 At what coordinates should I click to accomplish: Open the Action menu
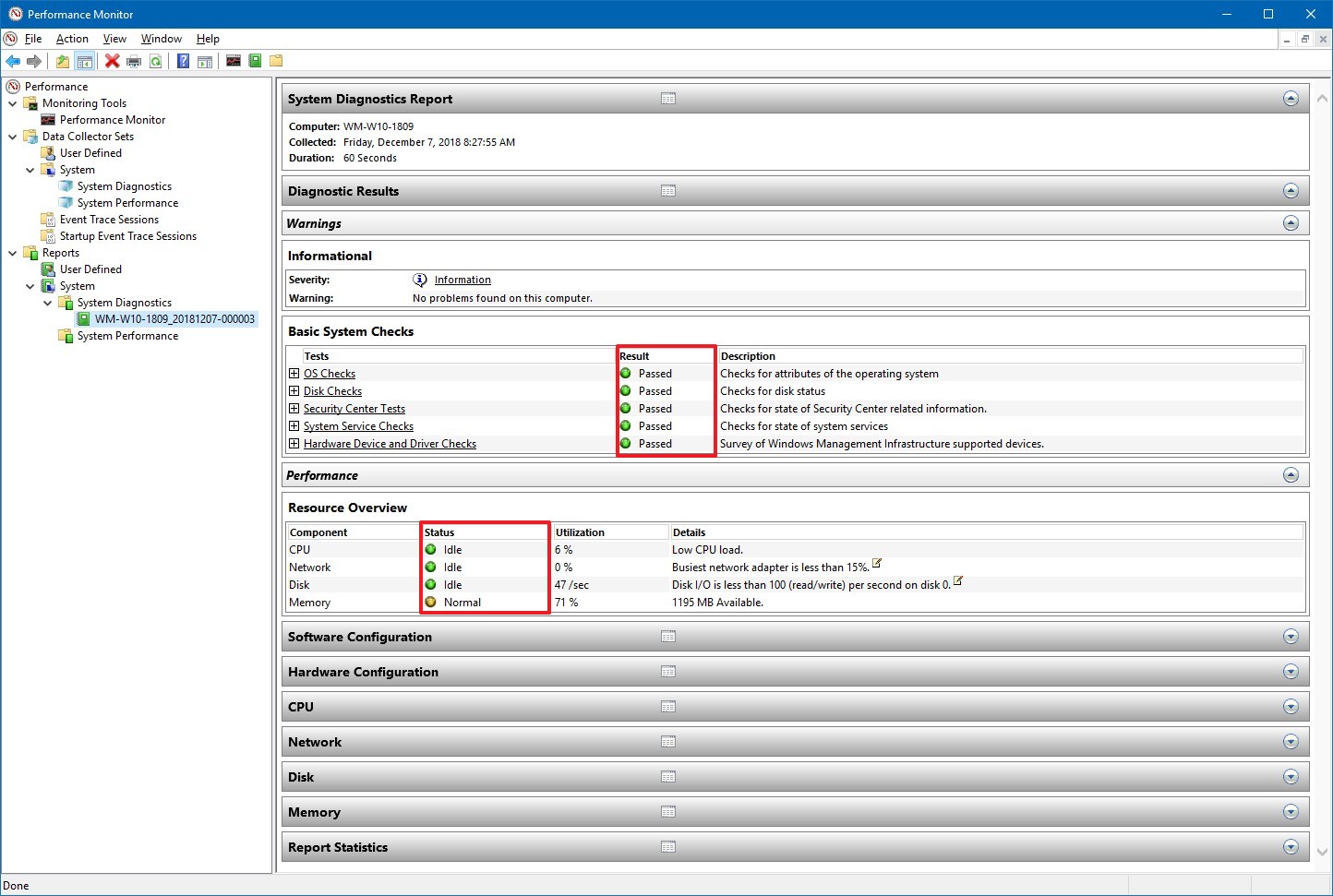pyautogui.click(x=72, y=39)
